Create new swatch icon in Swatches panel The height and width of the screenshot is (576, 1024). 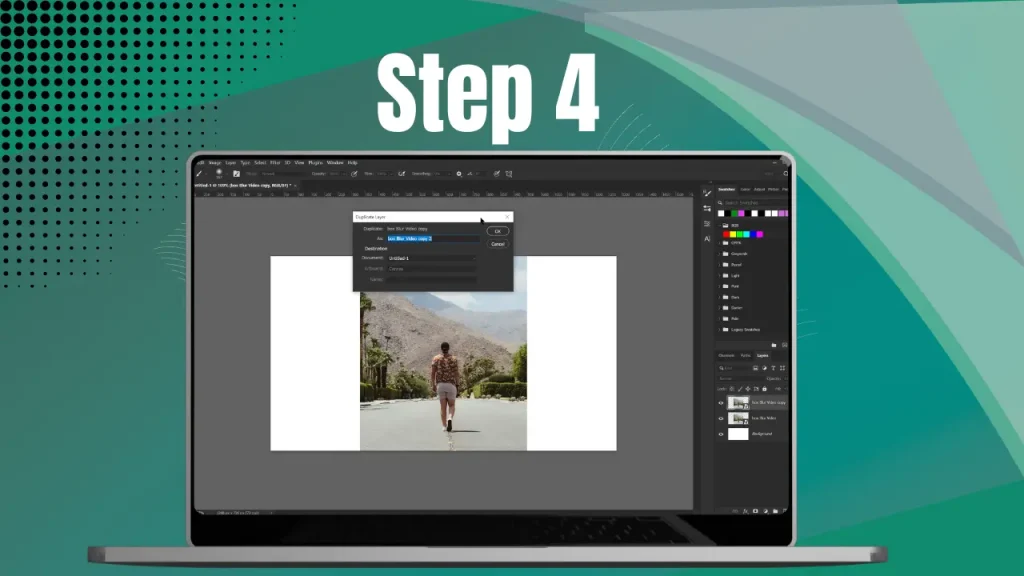tap(784, 345)
